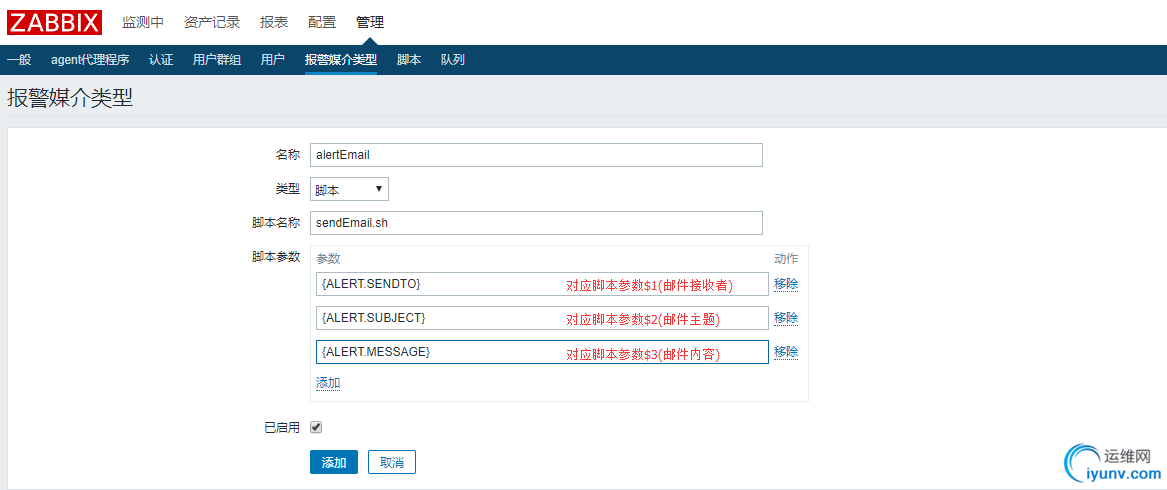Open the 资产记录 menu
This screenshot has width=1167, height=490.
pos(211,22)
